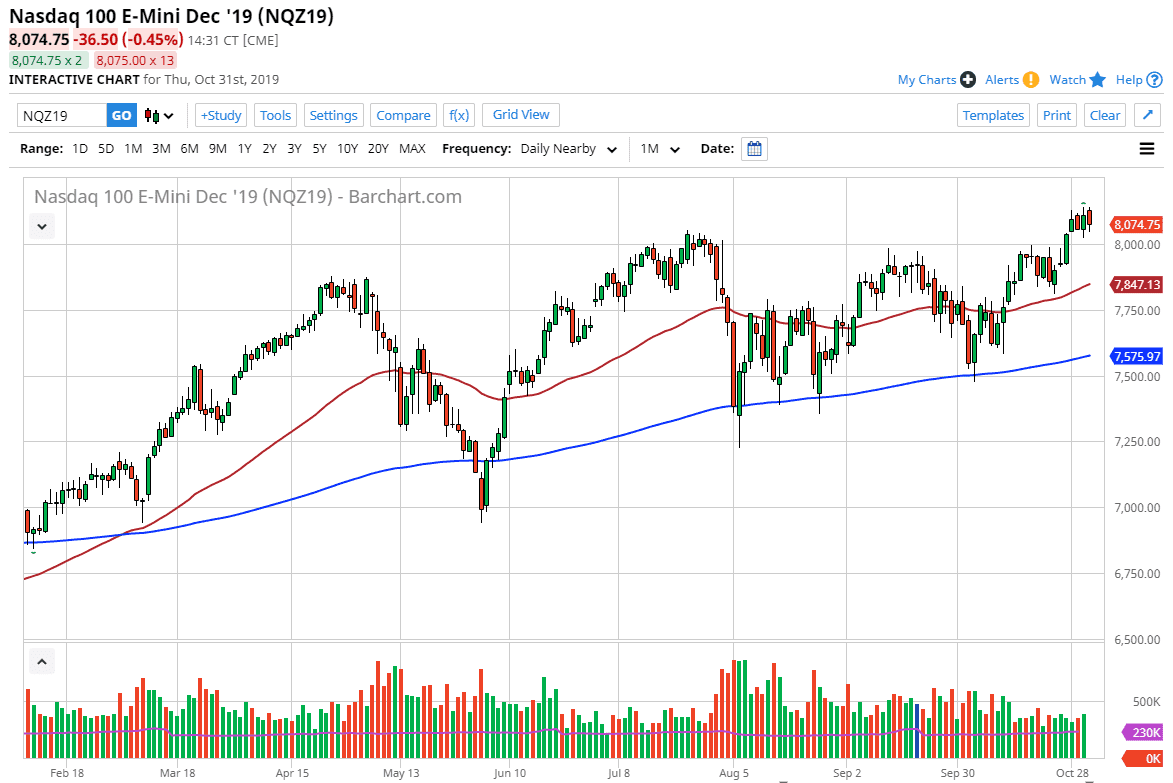
Task: Open the hamburger chart menu
Action: pos(1147,149)
